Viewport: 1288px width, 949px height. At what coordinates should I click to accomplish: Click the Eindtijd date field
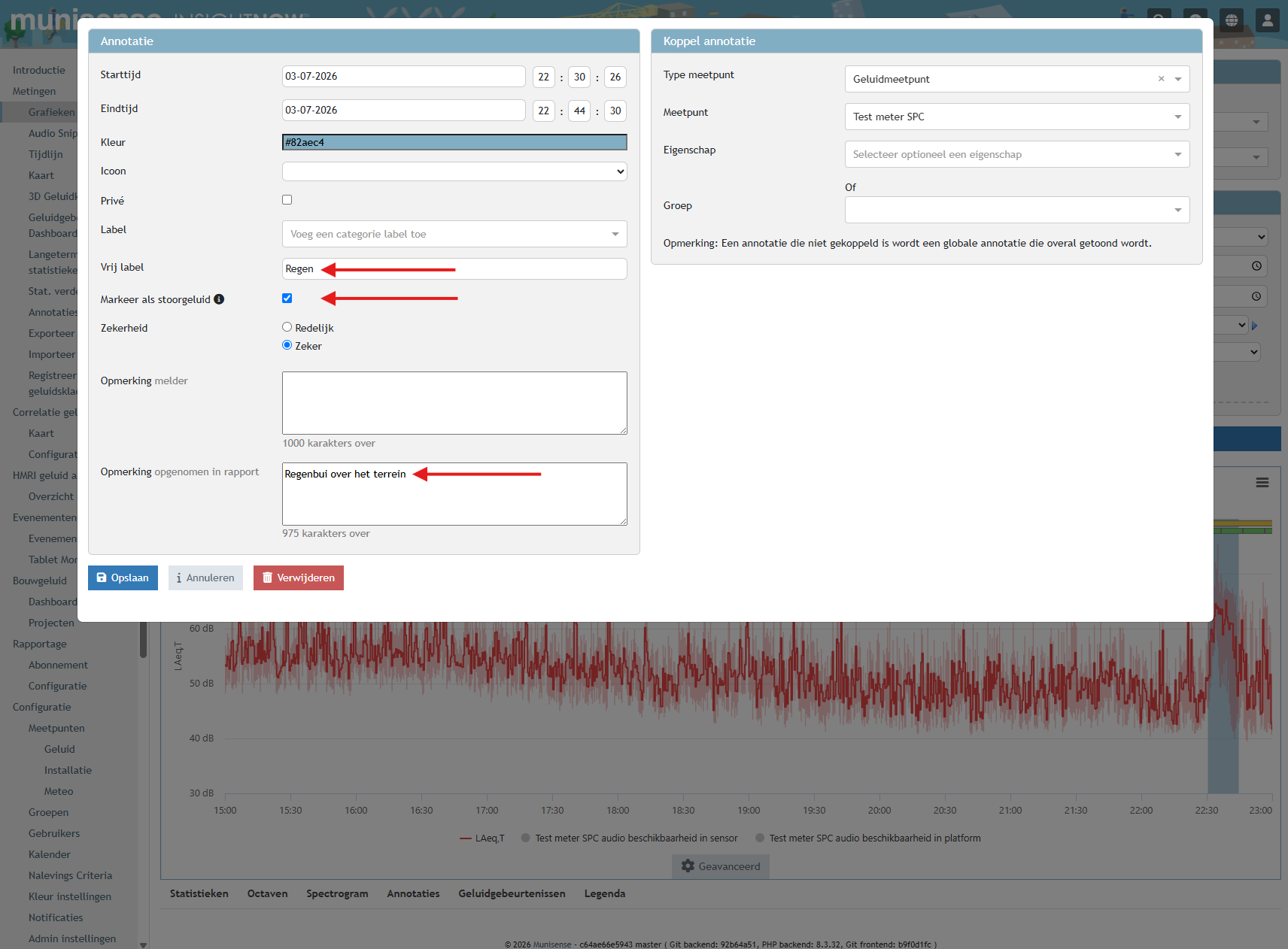click(404, 110)
